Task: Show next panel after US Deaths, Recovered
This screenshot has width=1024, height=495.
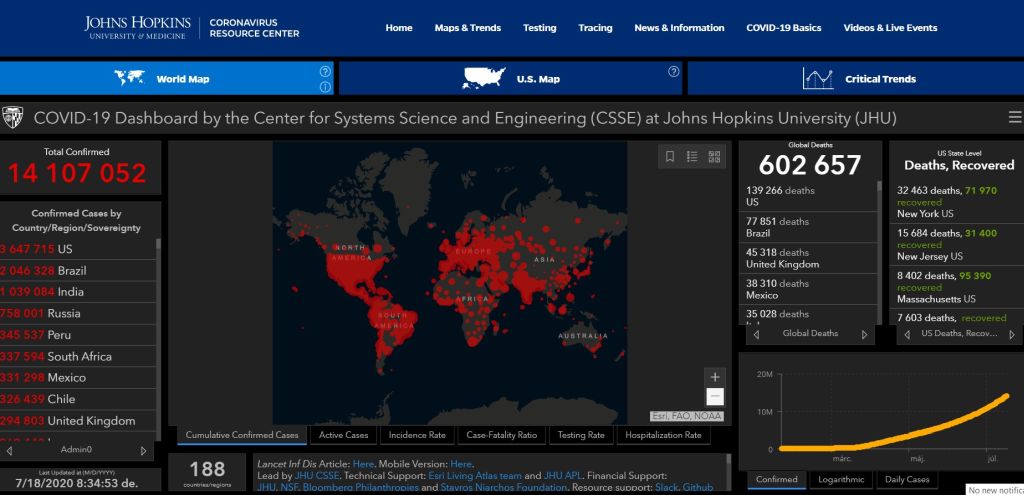Action: point(1012,334)
